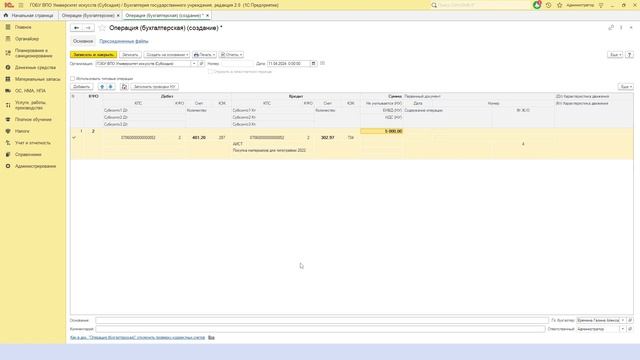Viewport: 640px width, 360px height.
Task: Click the 'Добавить' button
Action: coord(82,87)
